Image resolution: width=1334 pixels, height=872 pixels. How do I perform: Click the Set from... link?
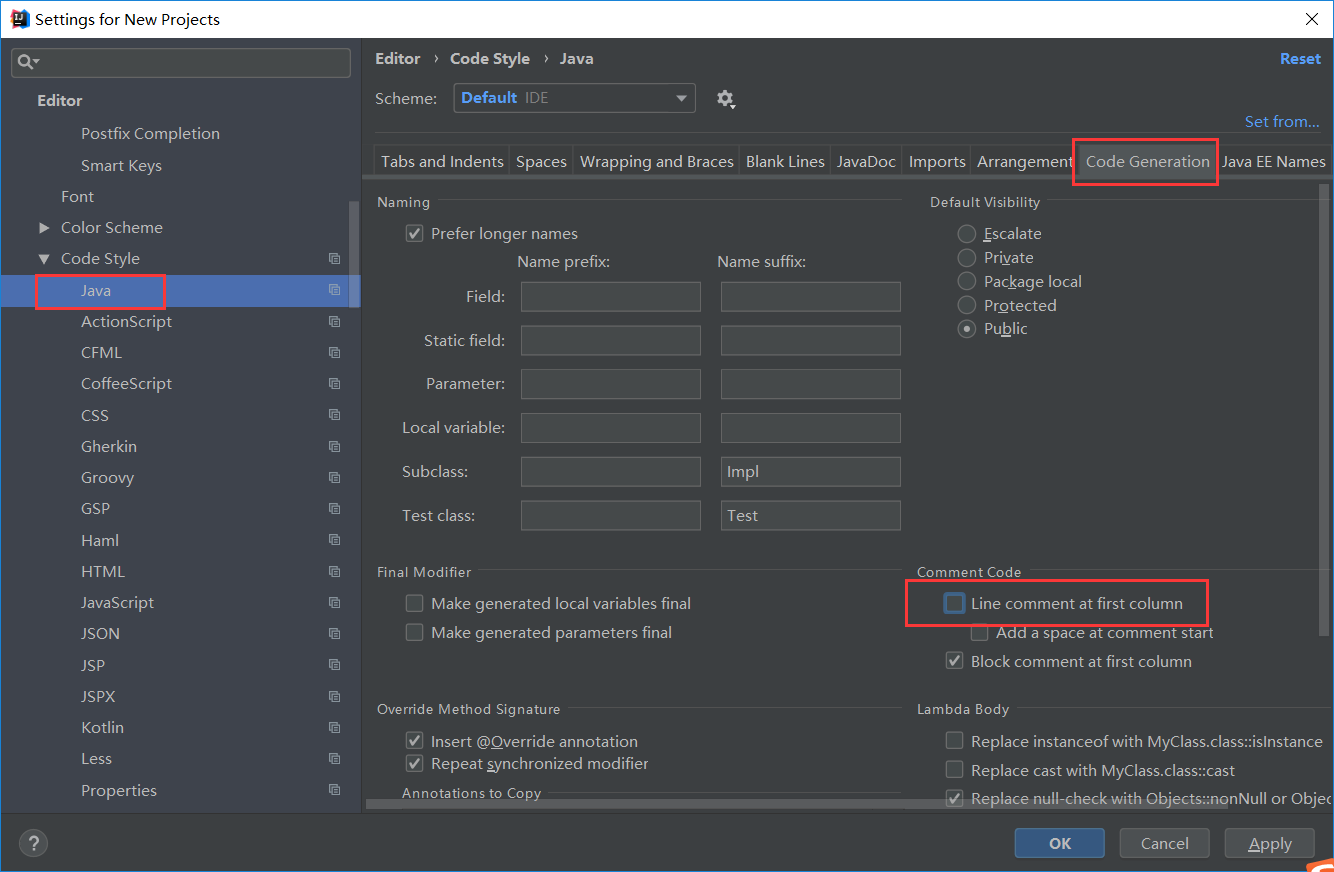click(1281, 122)
